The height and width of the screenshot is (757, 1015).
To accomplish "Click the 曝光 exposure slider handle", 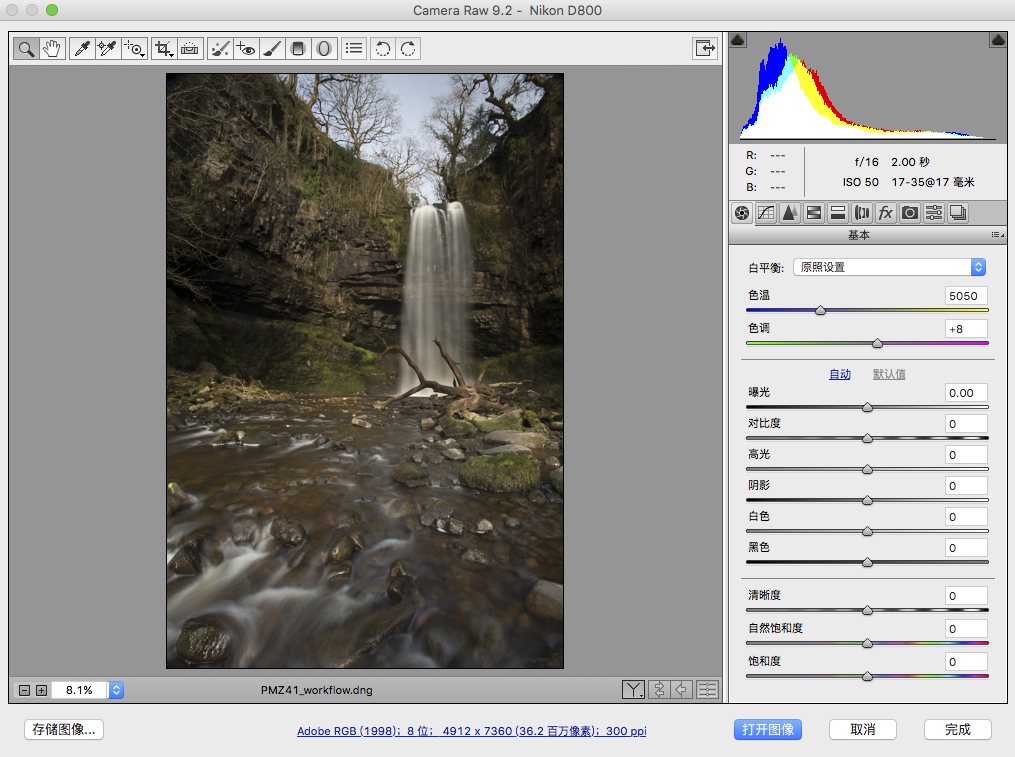I will [867, 407].
